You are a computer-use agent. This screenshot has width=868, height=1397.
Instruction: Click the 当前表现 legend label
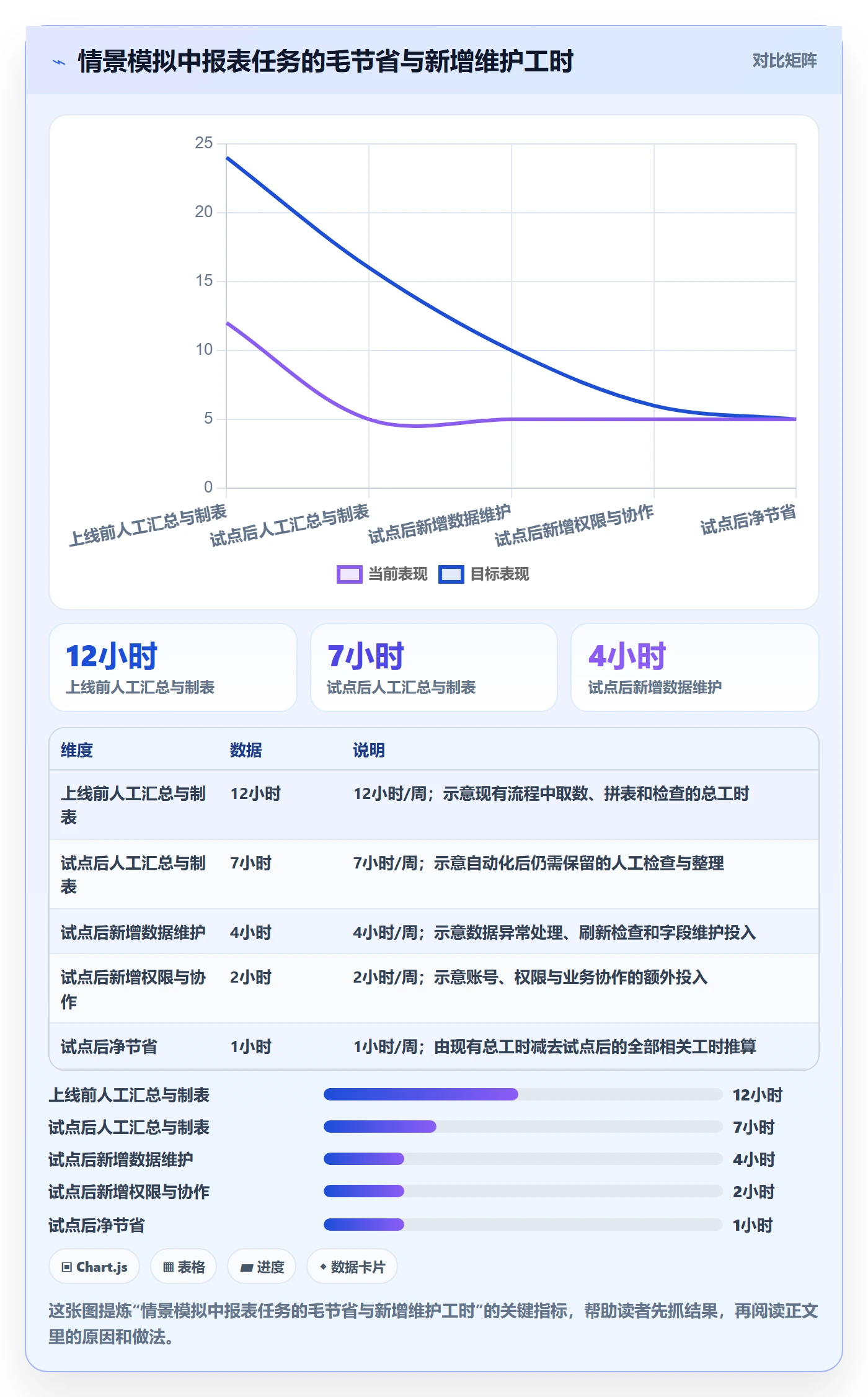[398, 574]
